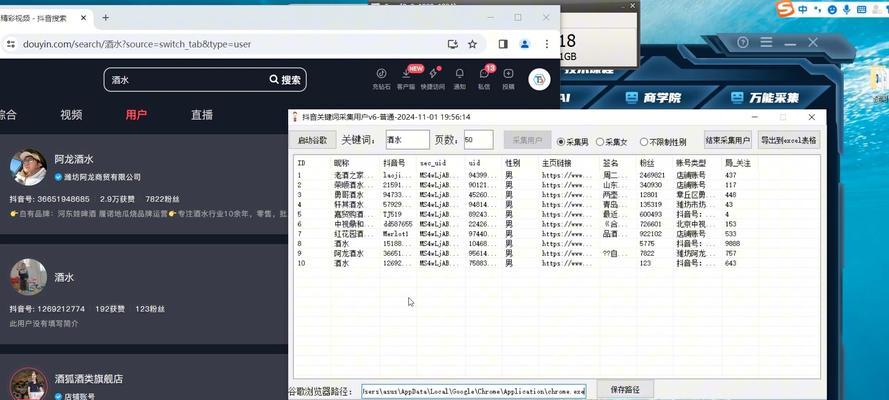Open the Douyin profile avatar
889x400 pixels.
539,79
